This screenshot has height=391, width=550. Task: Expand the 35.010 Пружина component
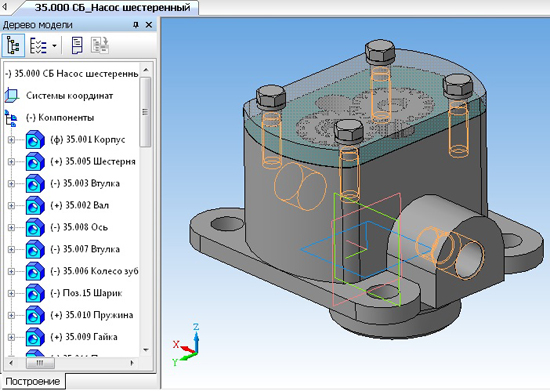[11, 315]
